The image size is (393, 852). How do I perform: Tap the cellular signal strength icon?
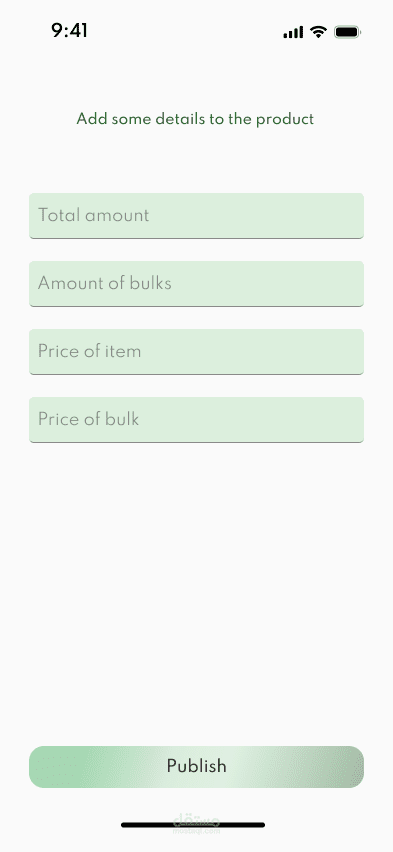coord(293,33)
